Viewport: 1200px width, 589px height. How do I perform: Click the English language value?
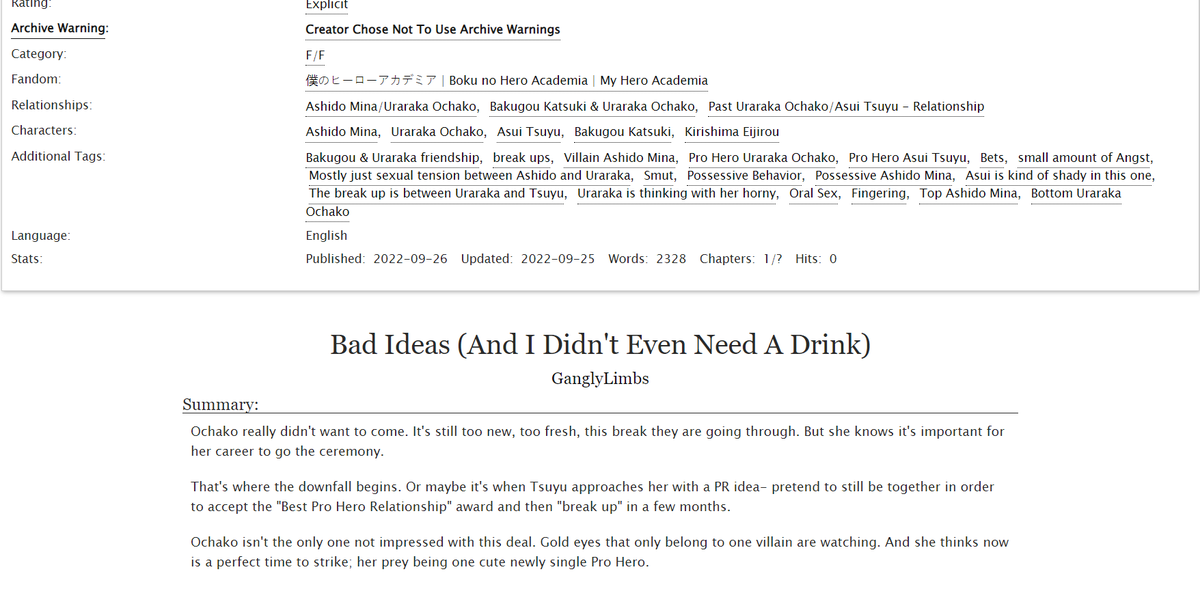[x=327, y=236]
